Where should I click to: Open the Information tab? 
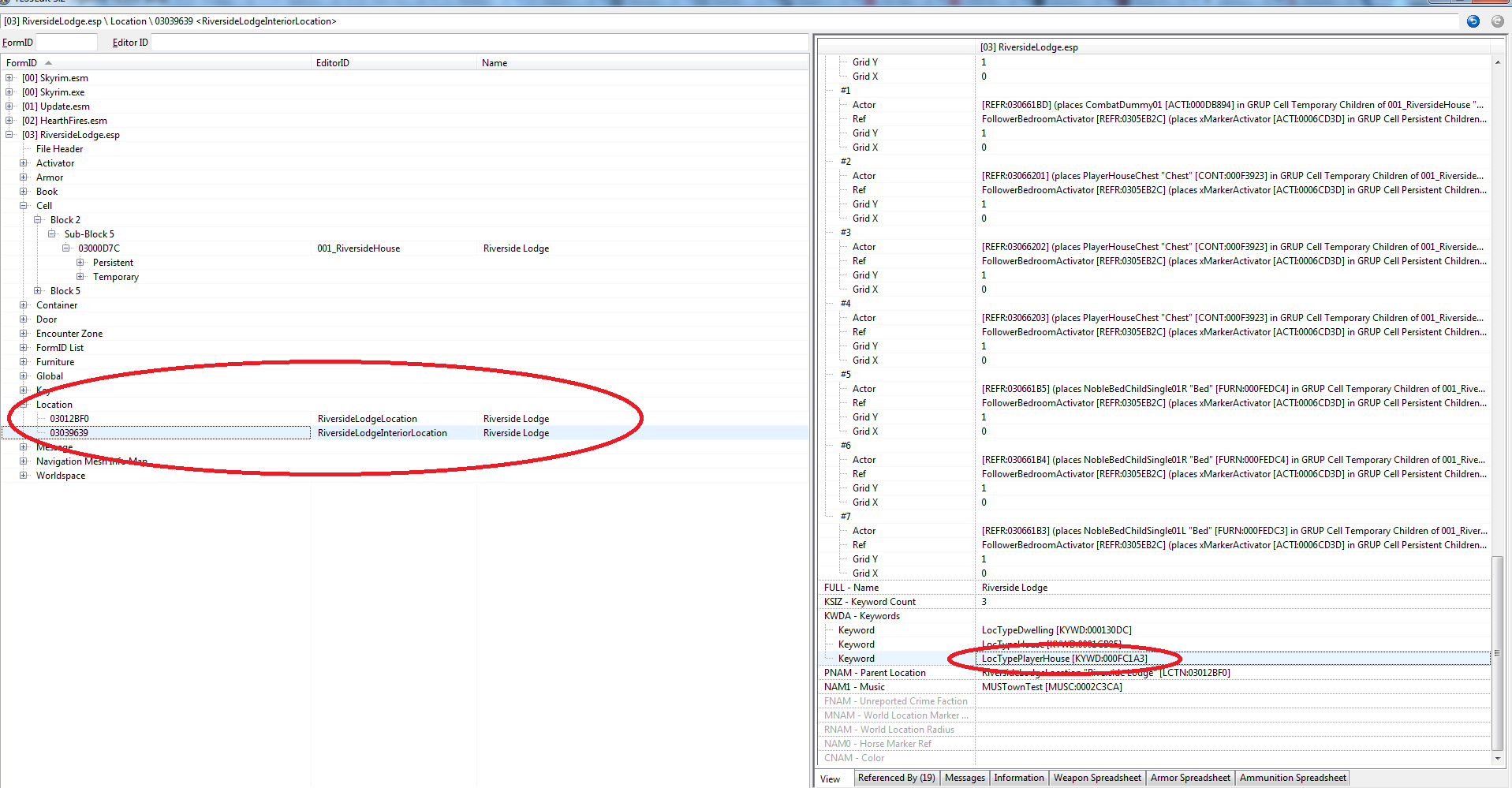click(1018, 778)
